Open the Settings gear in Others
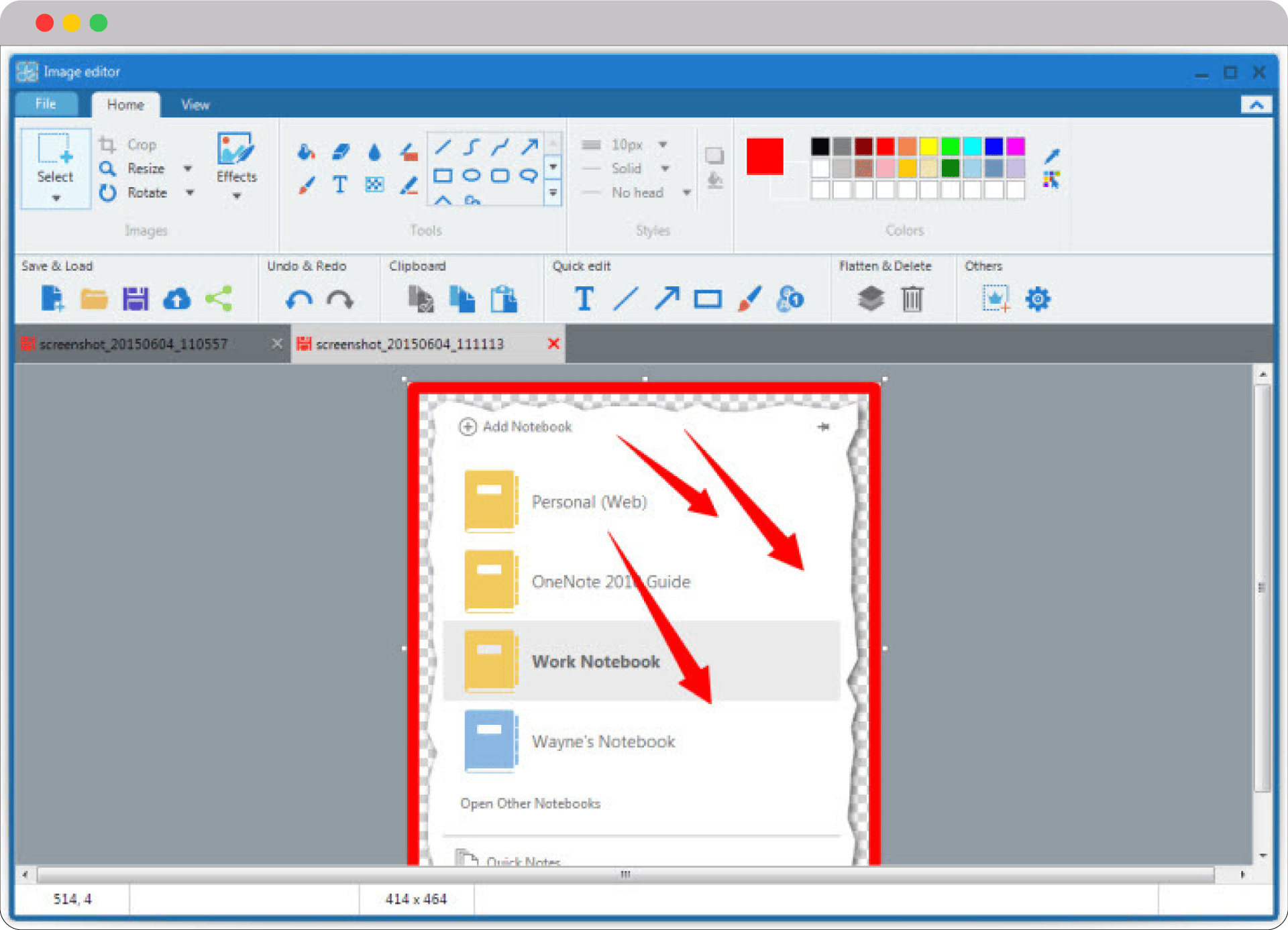The width and height of the screenshot is (1288, 930). tap(1037, 299)
